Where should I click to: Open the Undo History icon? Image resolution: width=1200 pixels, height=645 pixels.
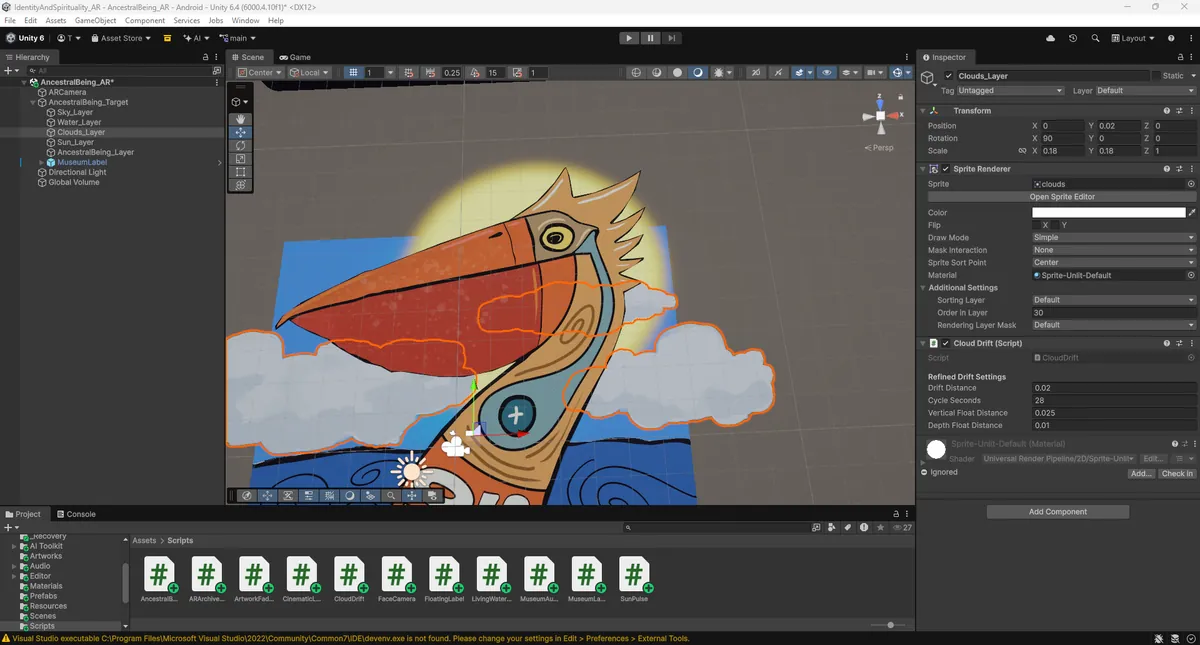[x=1073, y=38]
